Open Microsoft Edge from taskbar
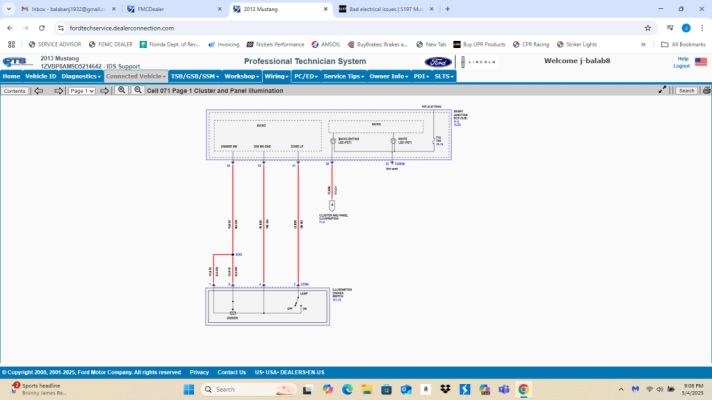Screen dimensions: 712x400 click(x=347, y=390)
